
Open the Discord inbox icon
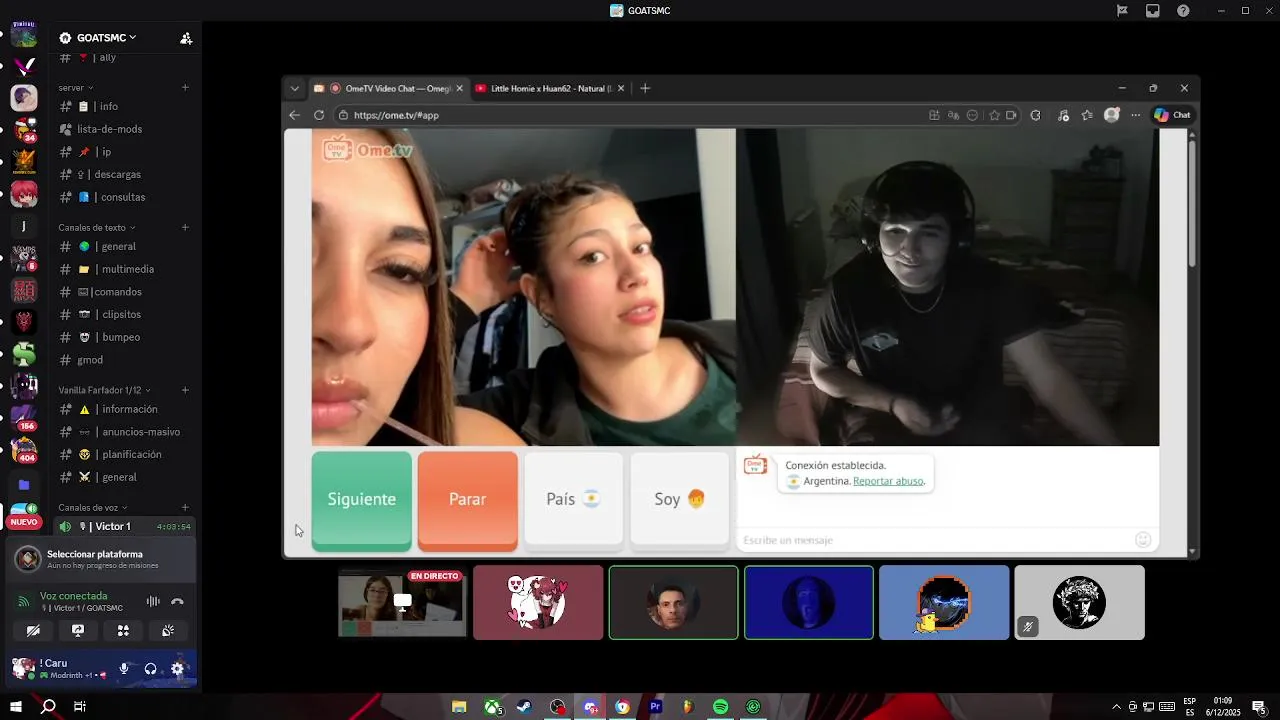pyautogui.click(x=1153, y=11)
